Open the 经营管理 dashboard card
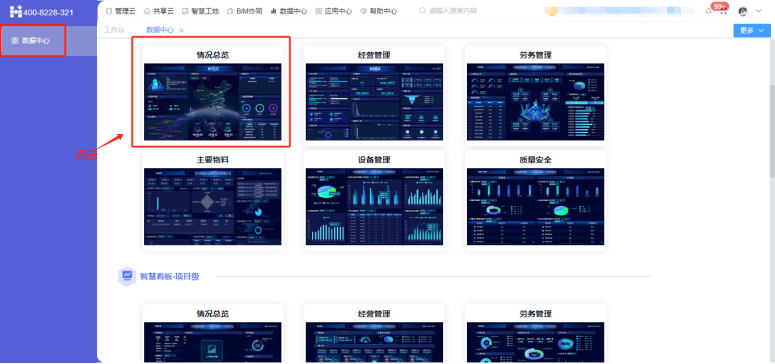Image resolution: width=775 pixels, height=364 pixels. pyautogui.click(x=374, y=94)
